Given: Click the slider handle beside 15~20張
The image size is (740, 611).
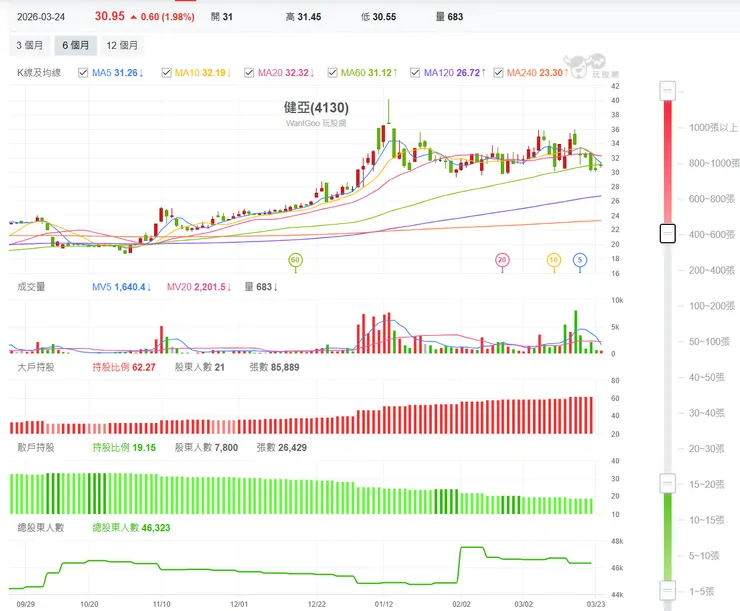Looking at the screenshot, I should point(668,484).
